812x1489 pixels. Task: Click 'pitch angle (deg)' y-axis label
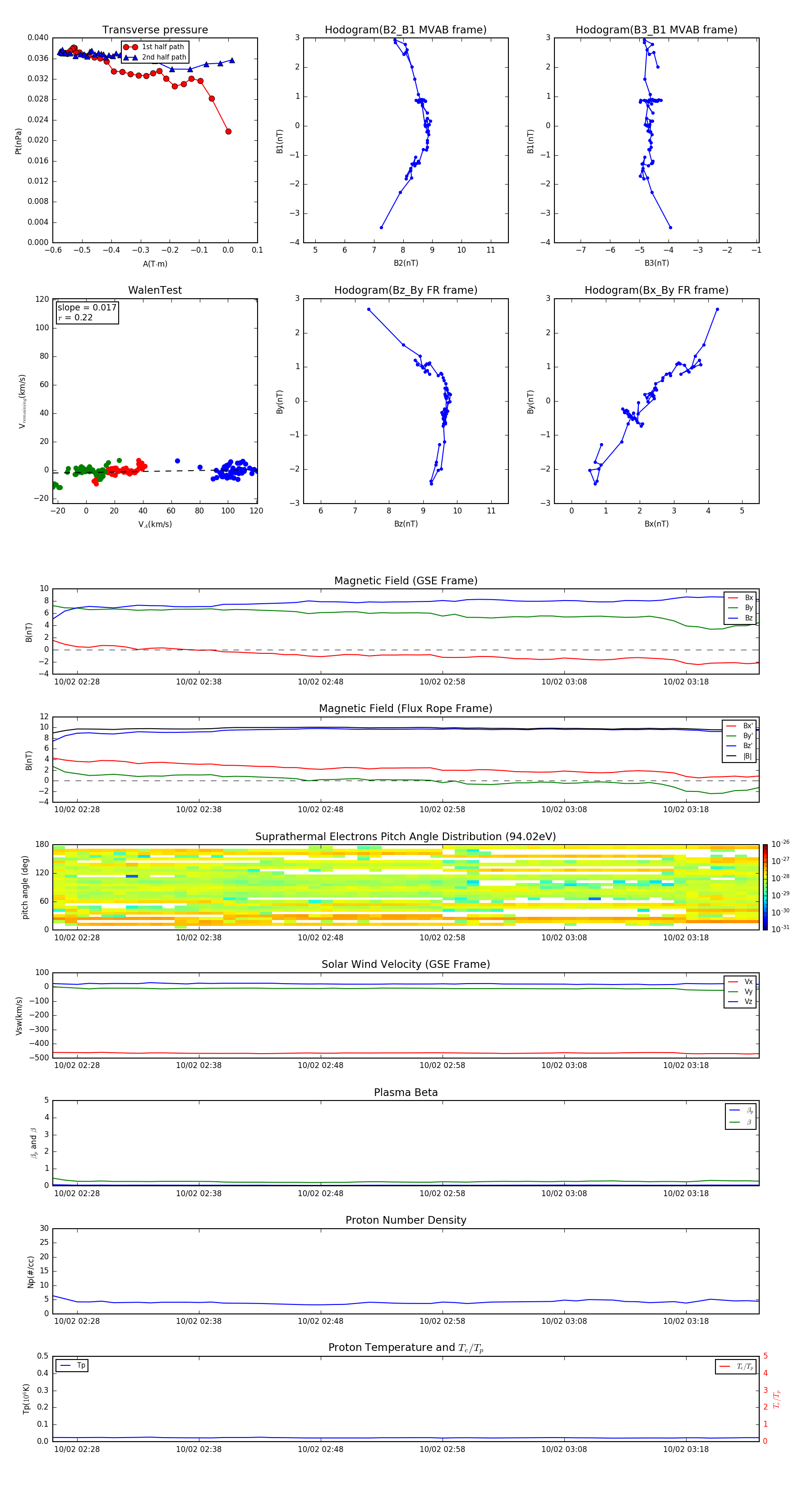[x=25, y=887]
